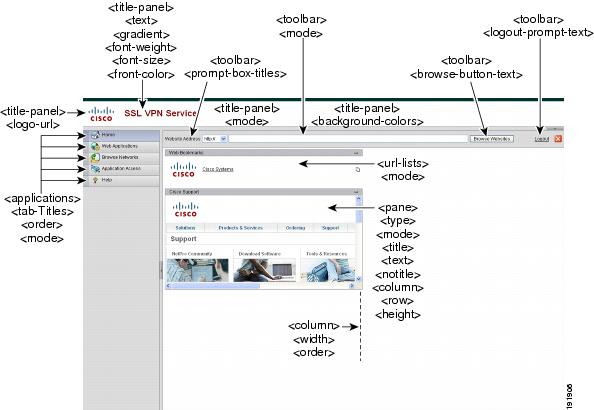Follow the Cisco Systems bookmark link
This screenshot has width=594, height=410.
[x=218, y=169]
